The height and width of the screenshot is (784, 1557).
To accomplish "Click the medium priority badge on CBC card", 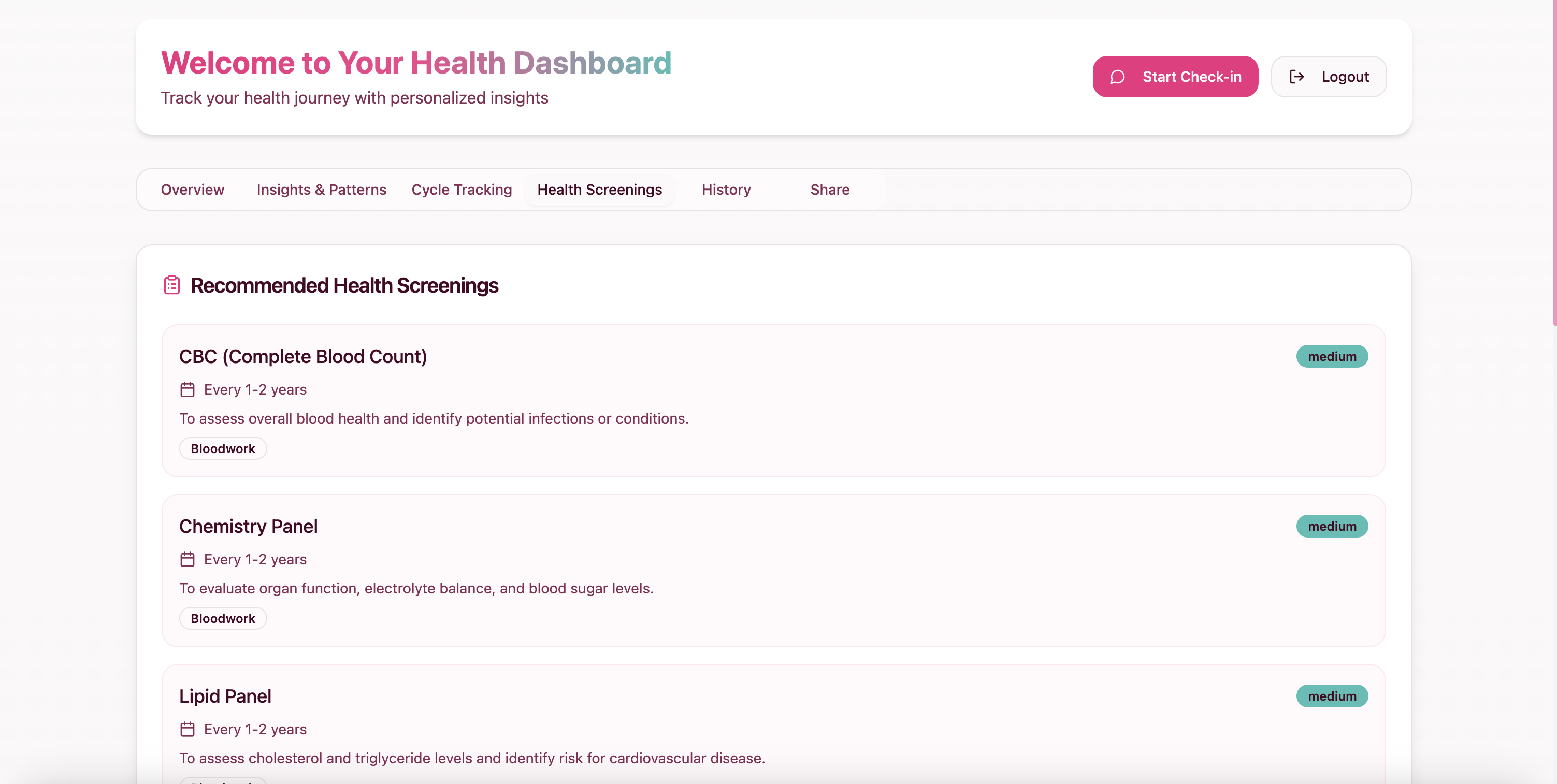I will tap(1332, 356).
